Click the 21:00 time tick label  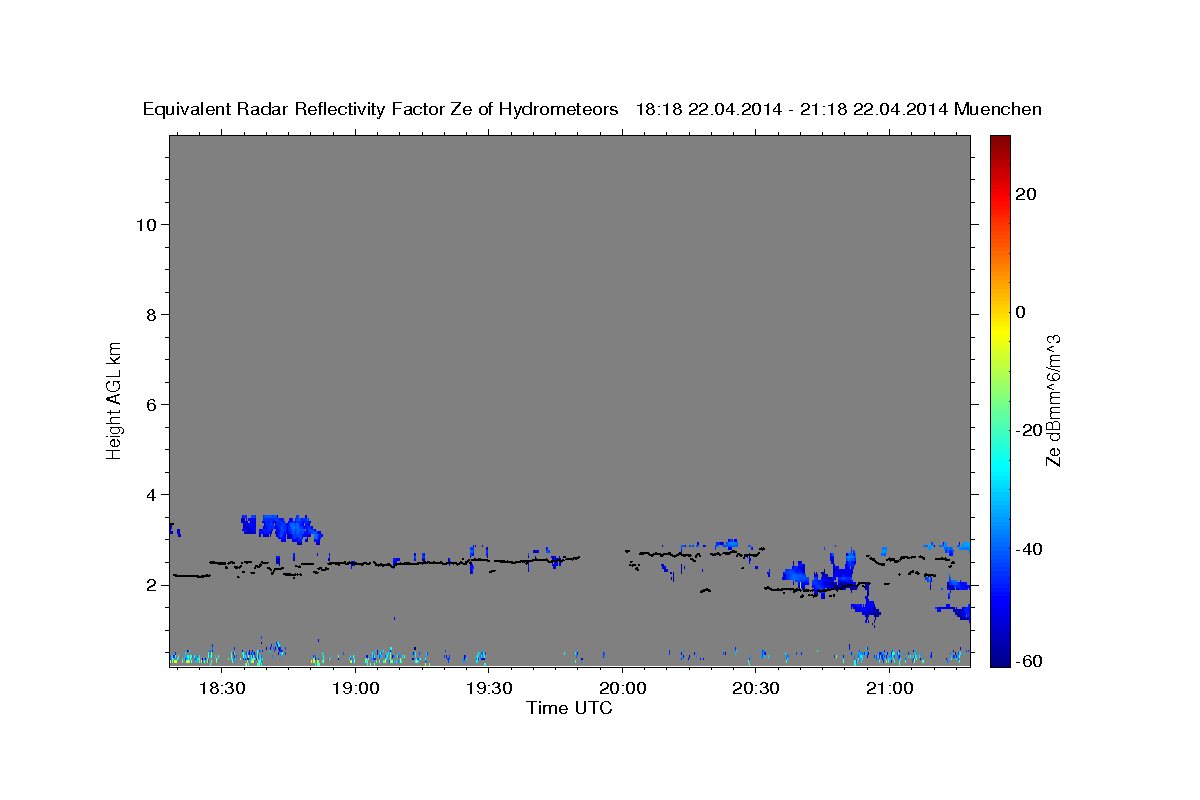(x=888, y=689)
